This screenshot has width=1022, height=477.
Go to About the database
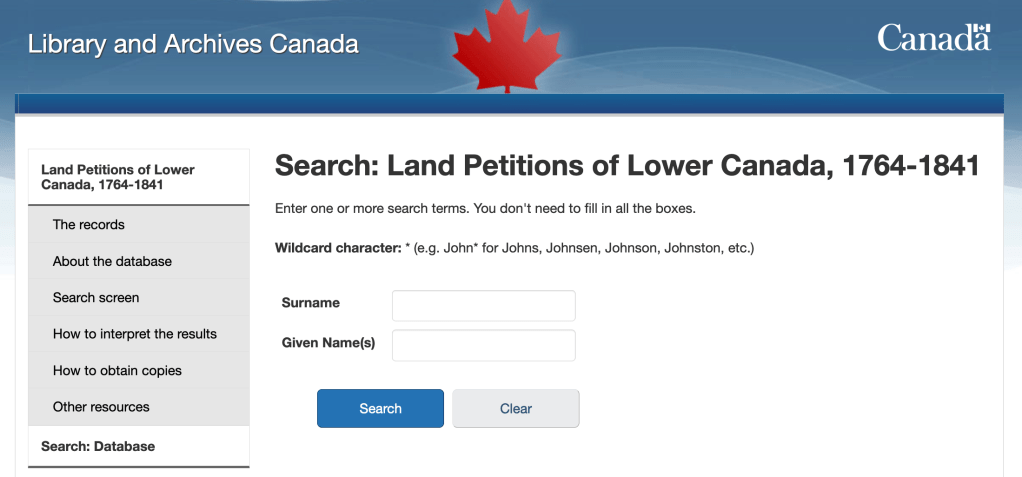(x=112, y=261)
